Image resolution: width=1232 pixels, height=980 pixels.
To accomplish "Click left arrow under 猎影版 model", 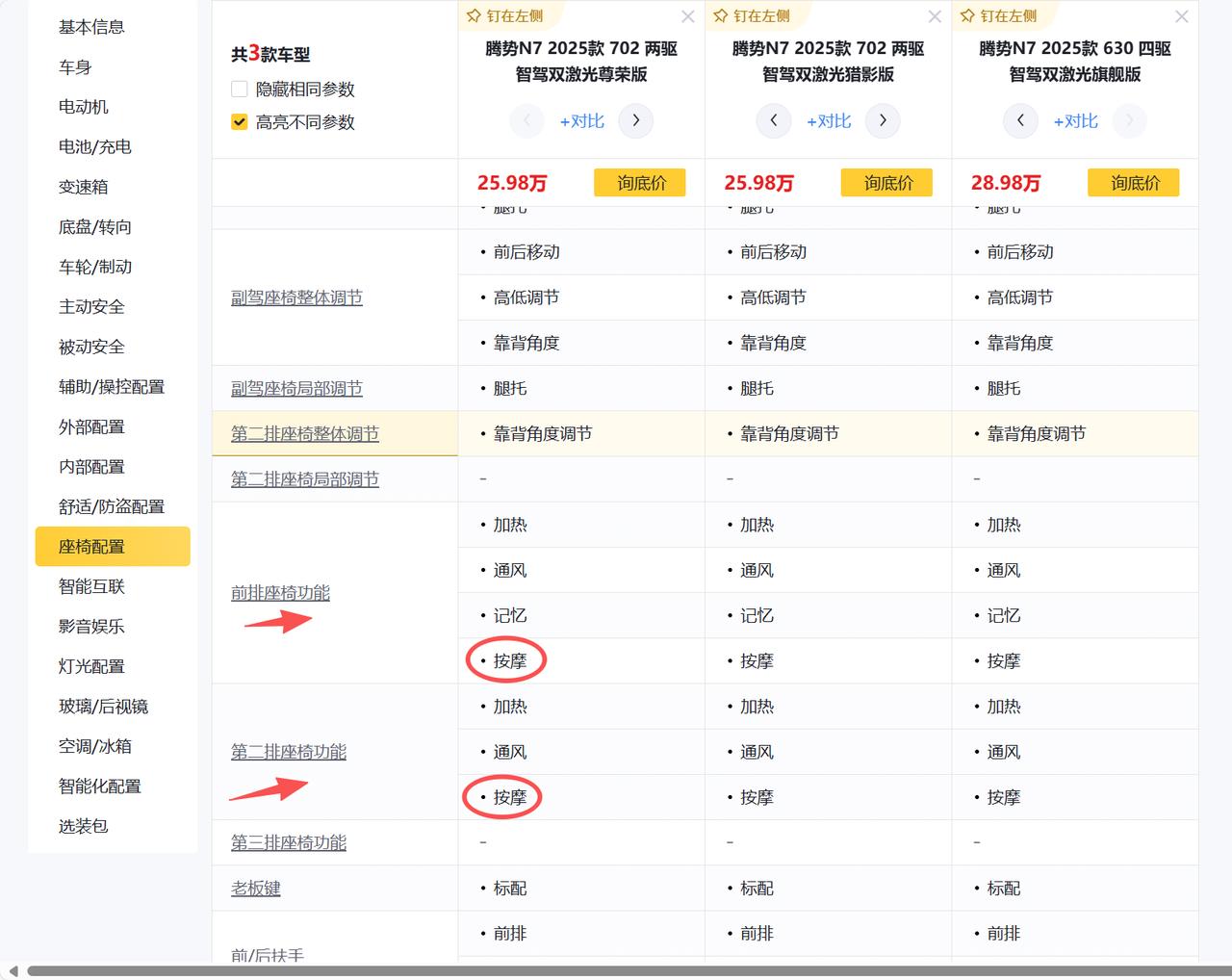I will coord(774,120).
